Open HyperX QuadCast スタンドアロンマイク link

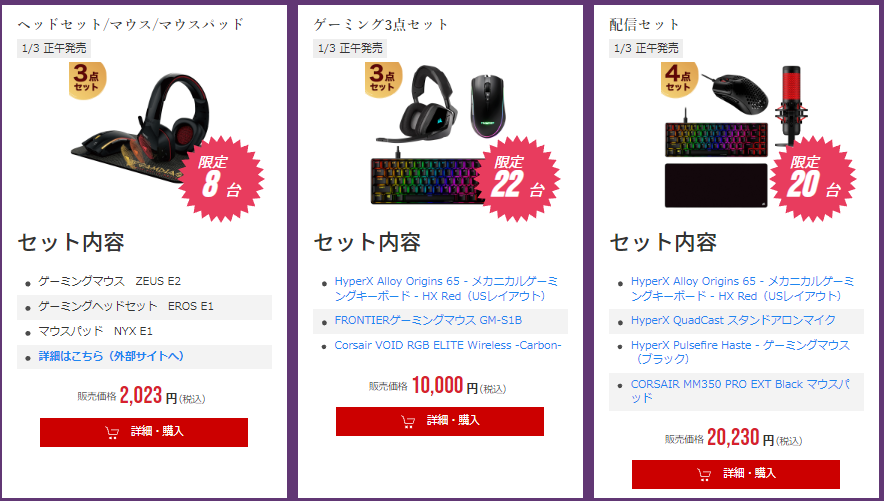click(x=733, y=320)
